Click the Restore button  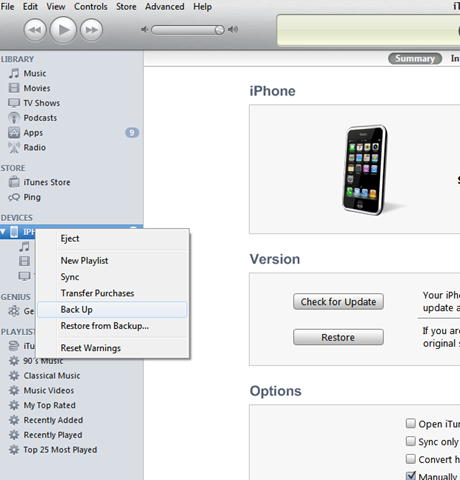[338, 337]
